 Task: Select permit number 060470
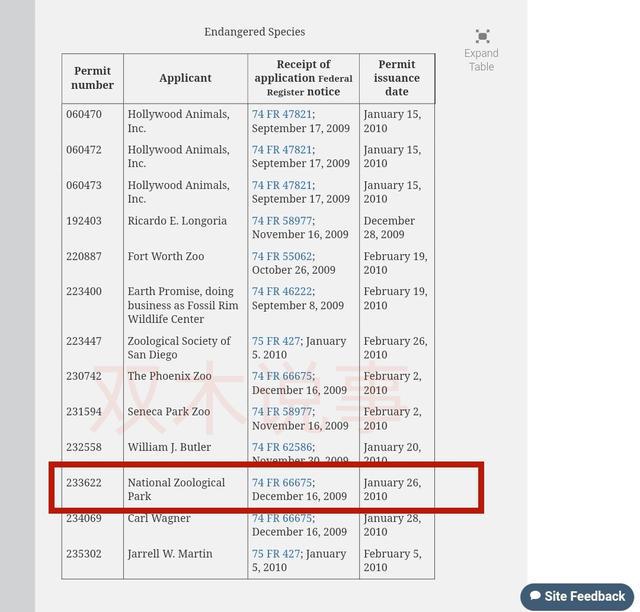[84, 114]
